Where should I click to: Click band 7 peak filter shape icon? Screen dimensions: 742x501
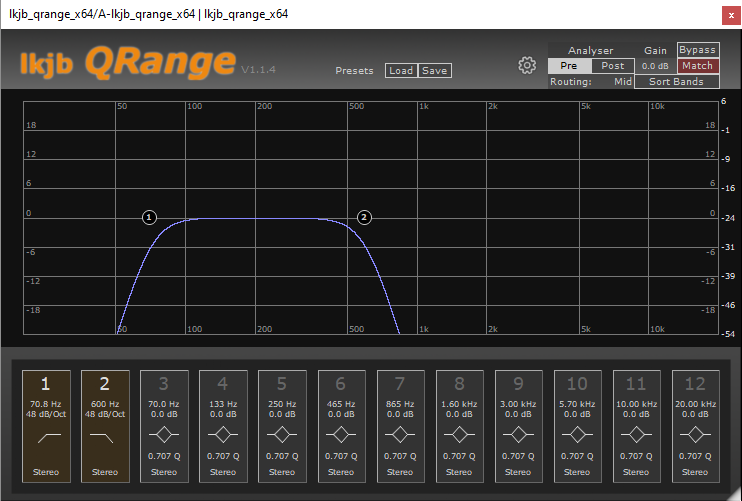400,434
